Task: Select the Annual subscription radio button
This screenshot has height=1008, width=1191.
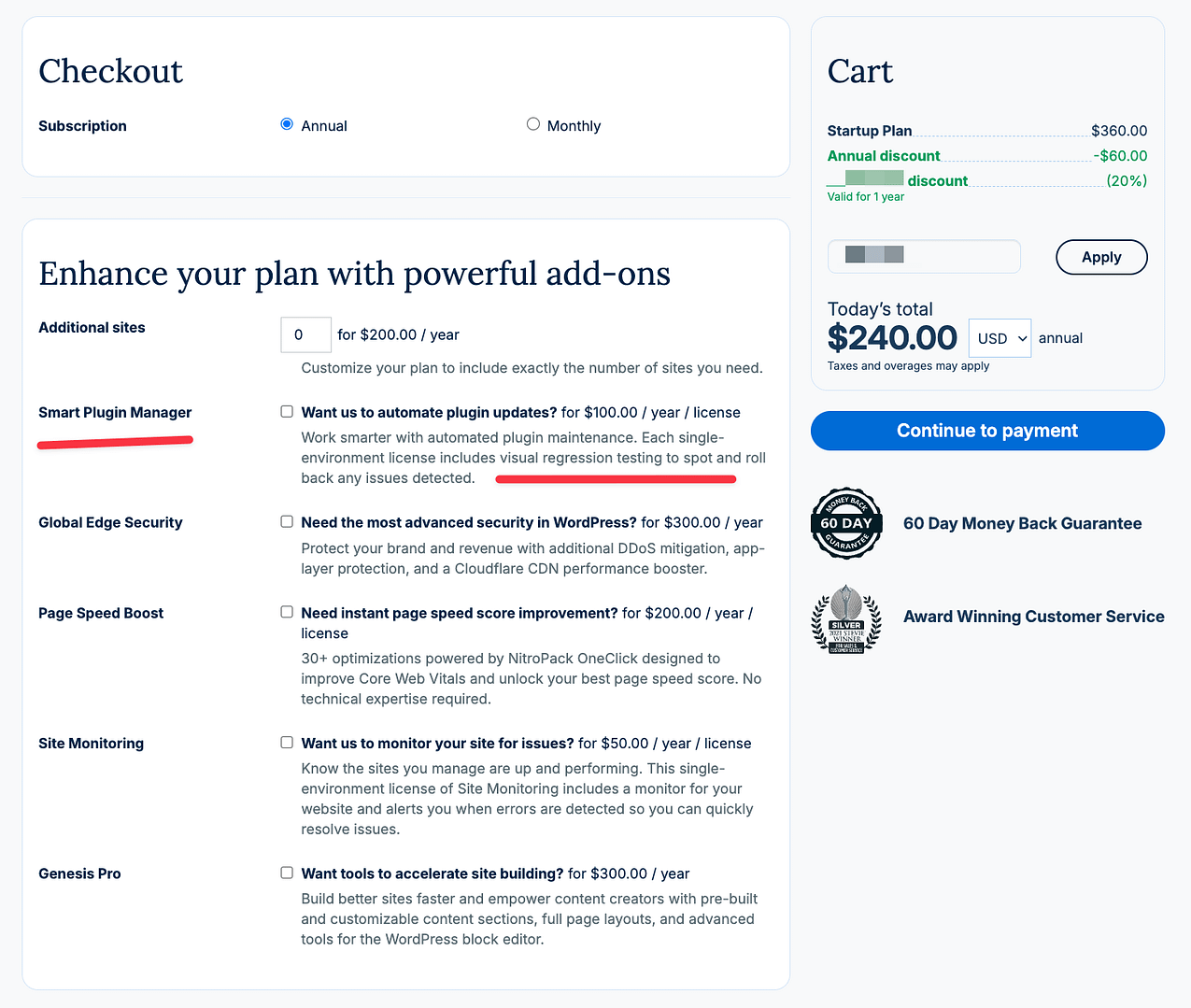Action: pos(287,124)
